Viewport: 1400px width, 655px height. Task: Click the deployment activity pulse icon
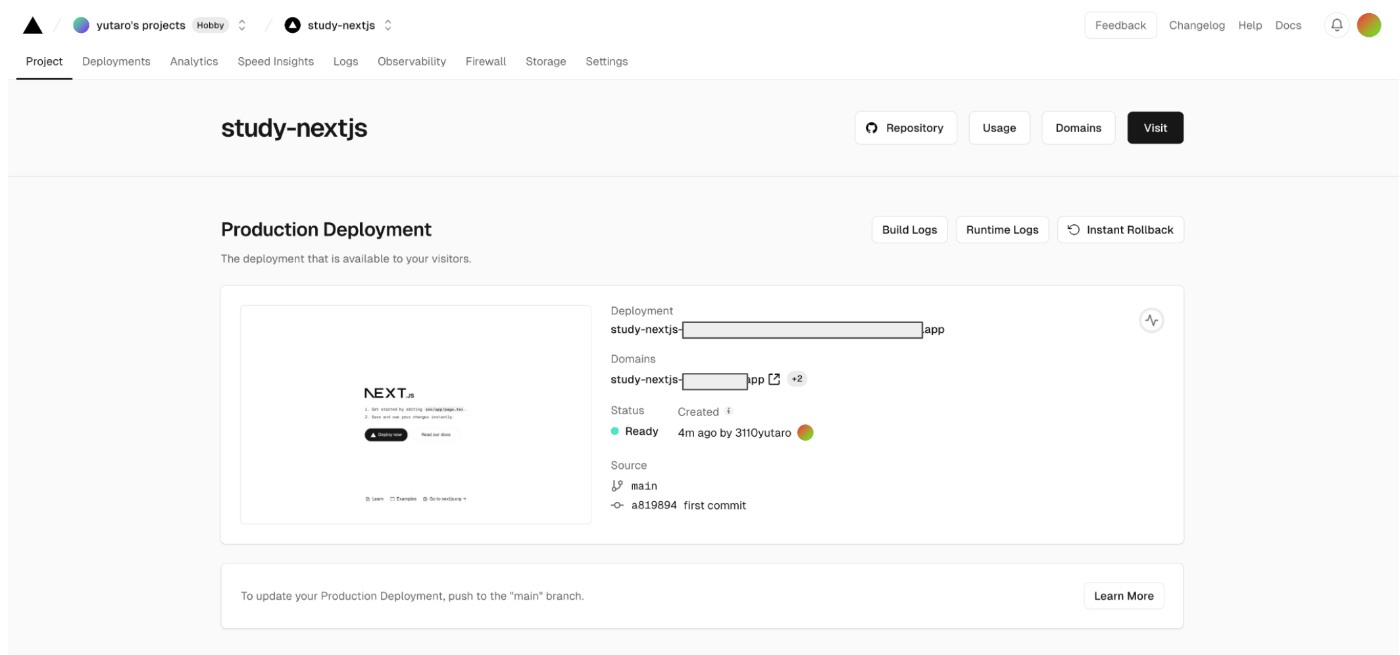click(x=1151, y=320)
